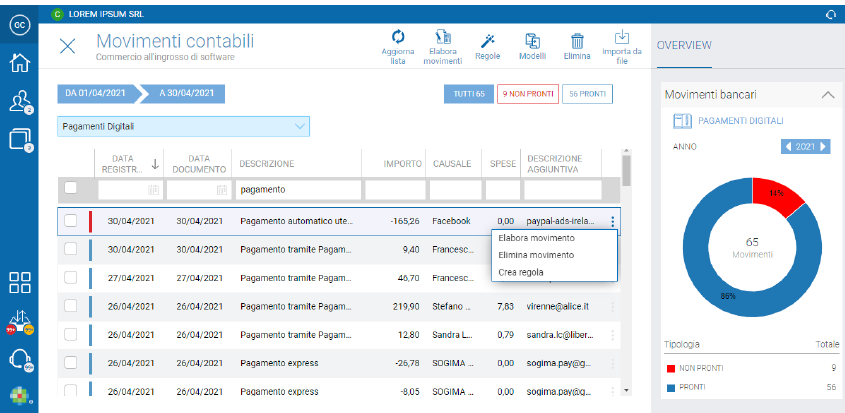Go to previous year before 2021
Screen dimensions: 845x413
pos(788,147)
